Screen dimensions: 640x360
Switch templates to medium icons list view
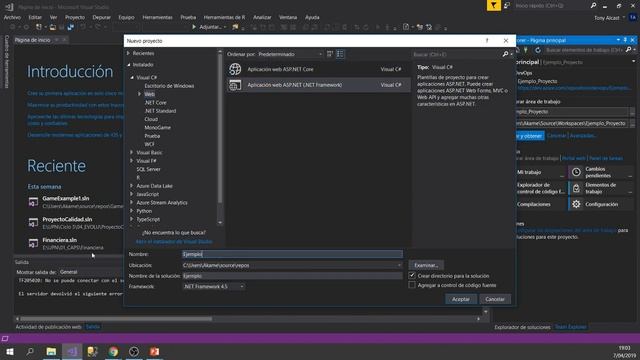tap(340, 54)
